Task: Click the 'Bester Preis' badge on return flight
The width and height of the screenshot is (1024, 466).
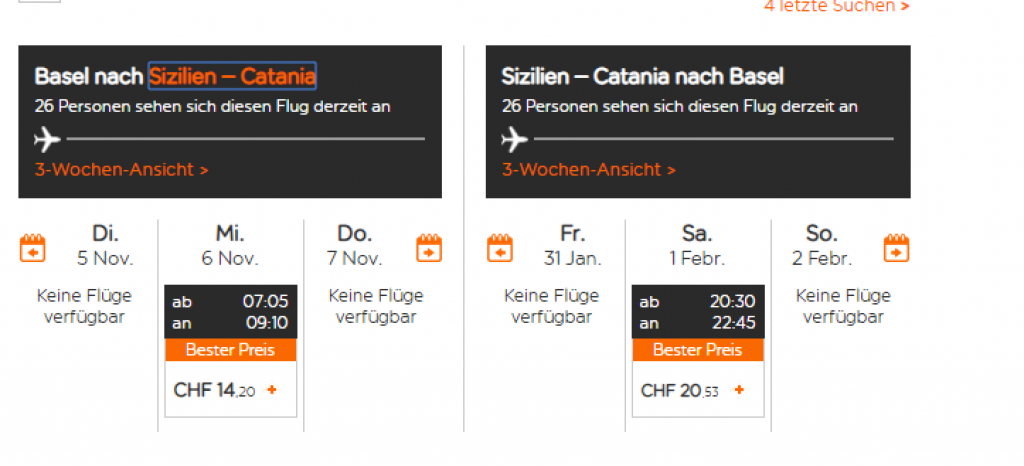Action: click(x=697, y=350)
